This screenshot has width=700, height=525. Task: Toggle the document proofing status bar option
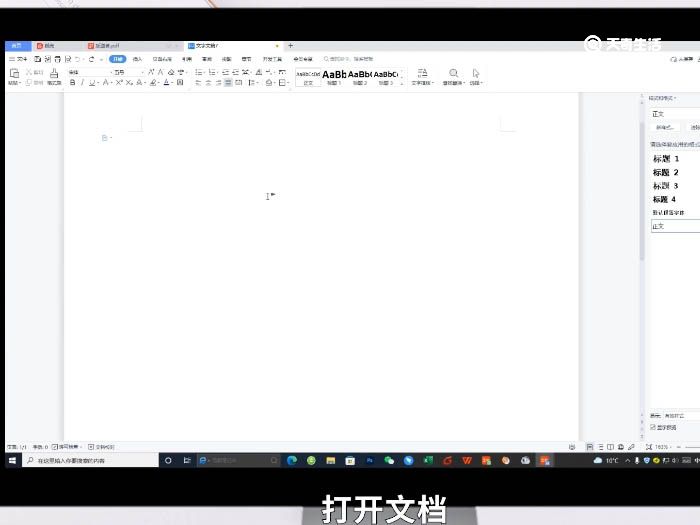pos(101,446)
